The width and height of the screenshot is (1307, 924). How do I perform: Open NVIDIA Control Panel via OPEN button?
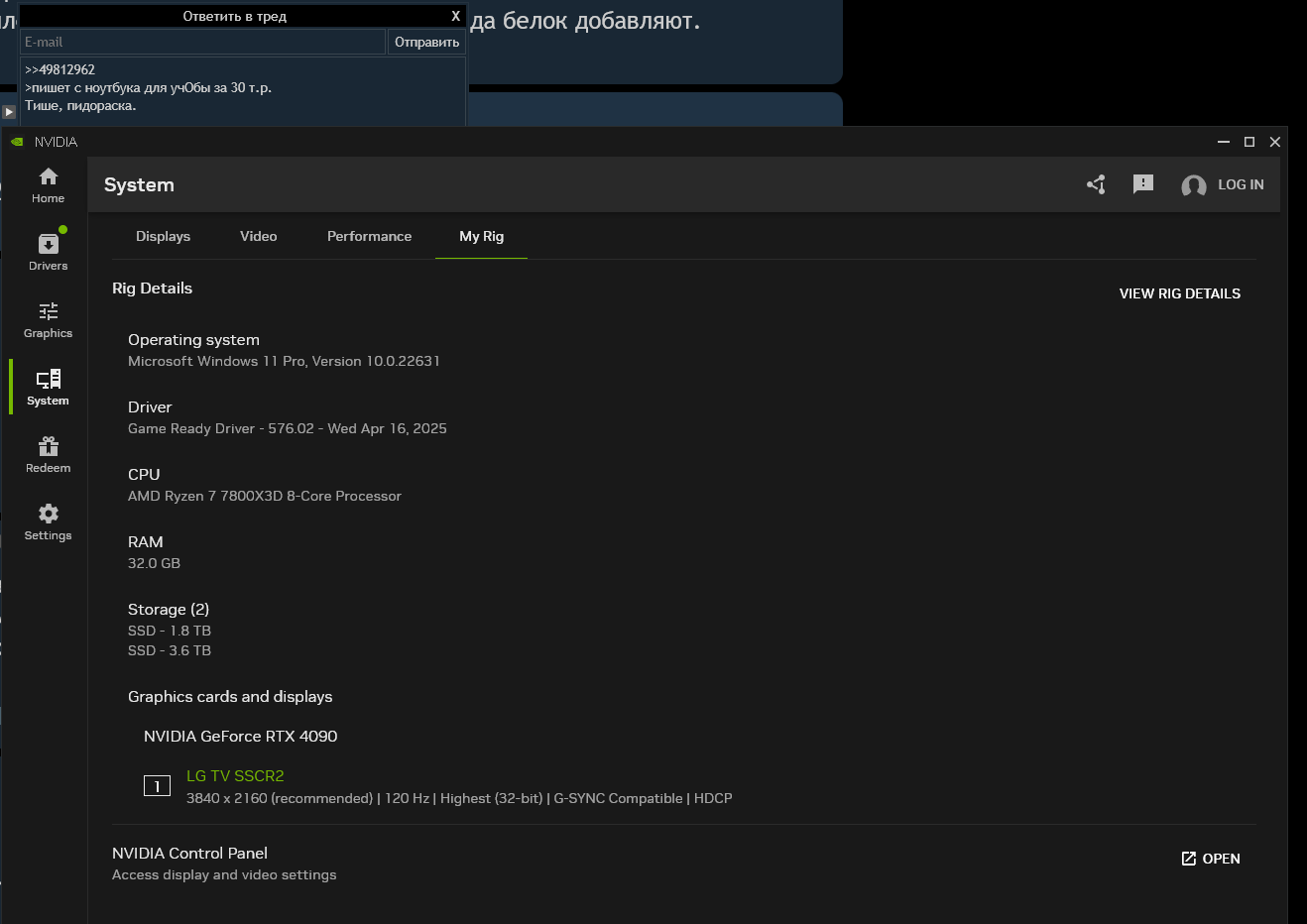[1211, 859]
